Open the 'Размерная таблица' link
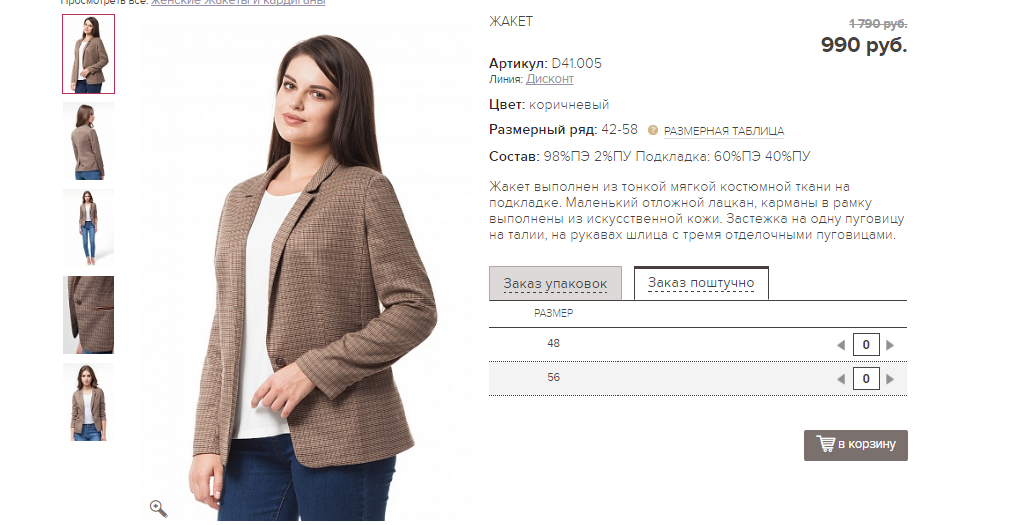The image size is (1033, 525). coord(723,131)
